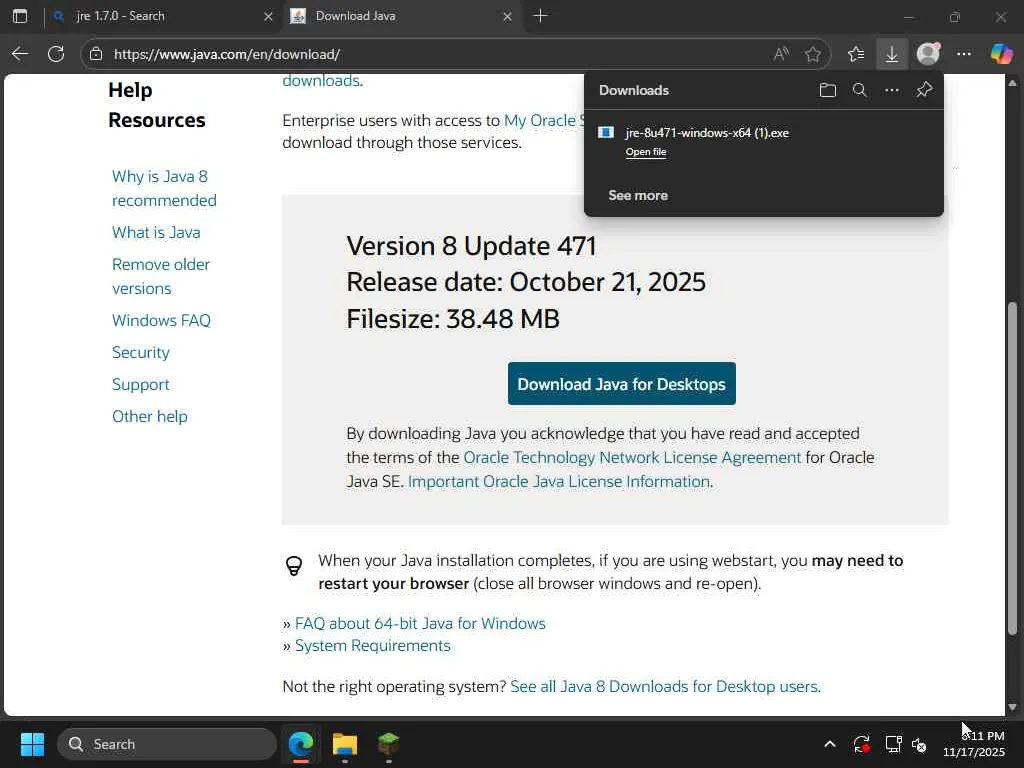Refresh the Download Java page
Screen dimensions: 1024x768
56,54
